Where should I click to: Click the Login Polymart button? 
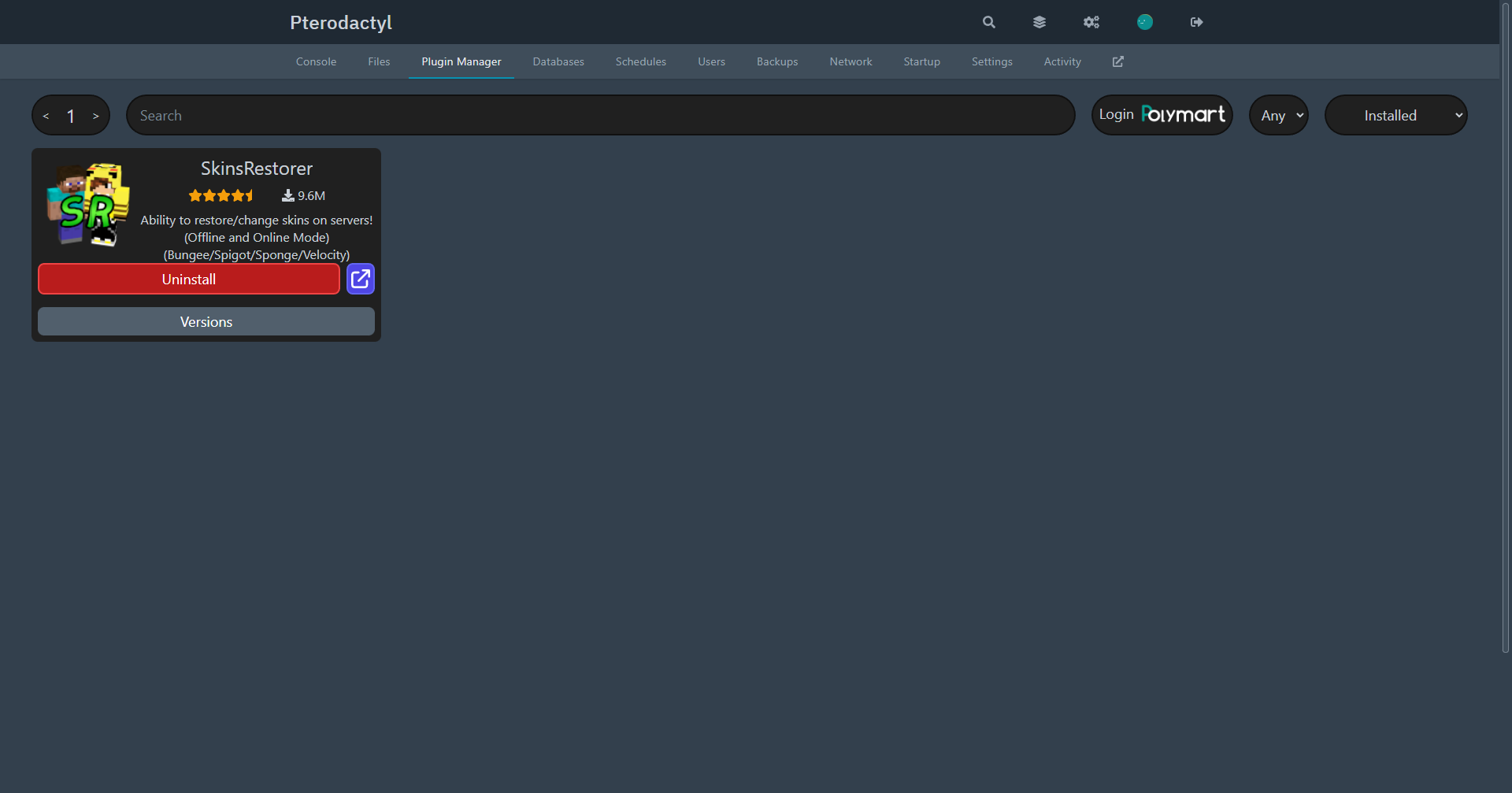coord(1162,115)
